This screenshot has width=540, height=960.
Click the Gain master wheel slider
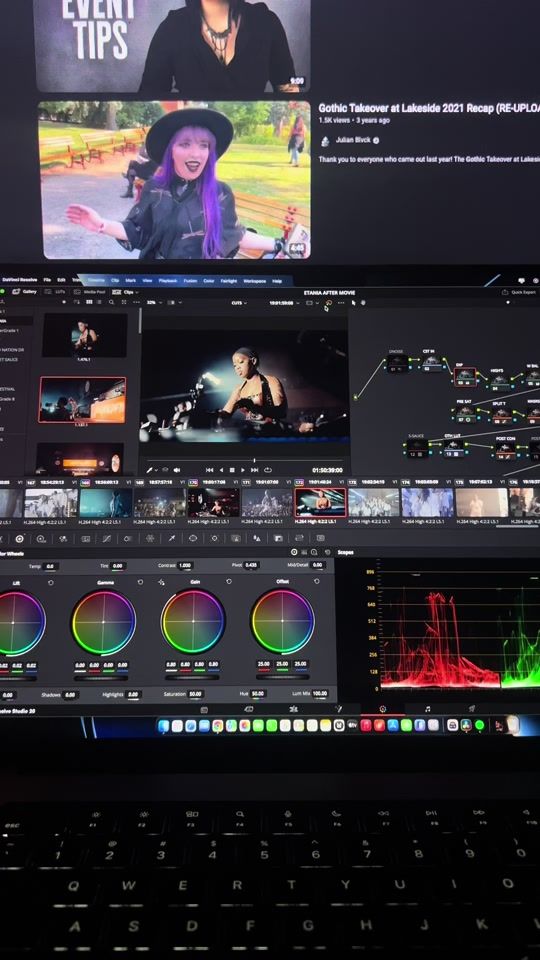pyautogui.click(x=193, y=678)
